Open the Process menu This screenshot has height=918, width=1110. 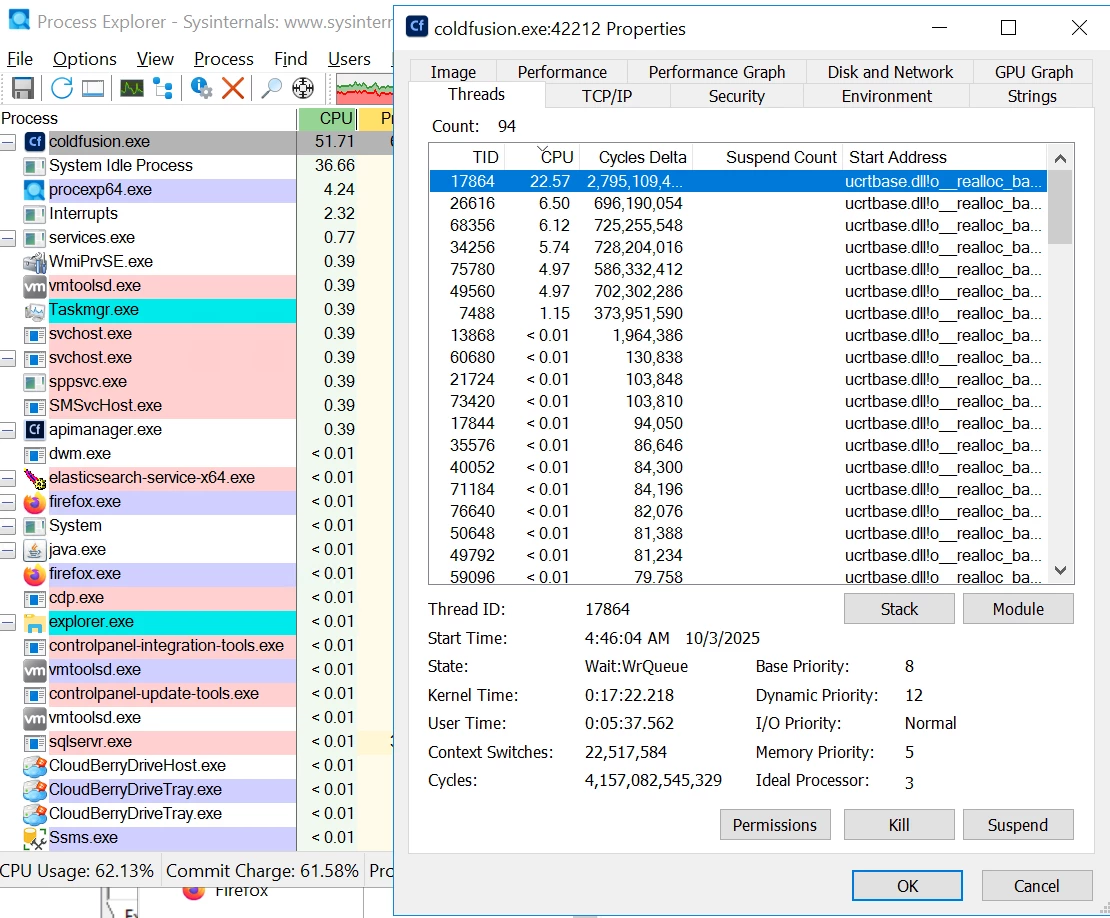(x=224, y=59)
